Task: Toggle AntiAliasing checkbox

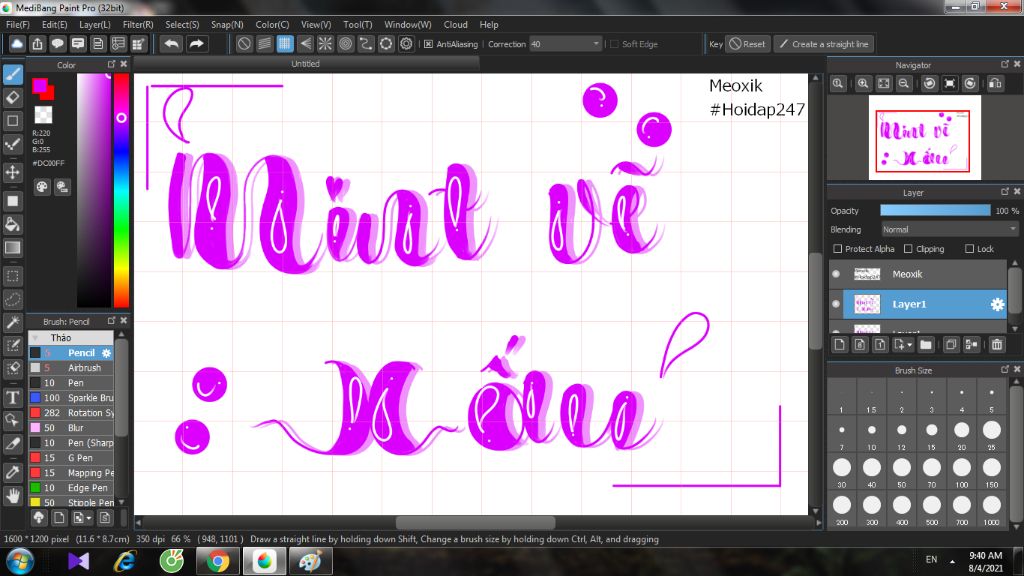Action: coord(428,44)
